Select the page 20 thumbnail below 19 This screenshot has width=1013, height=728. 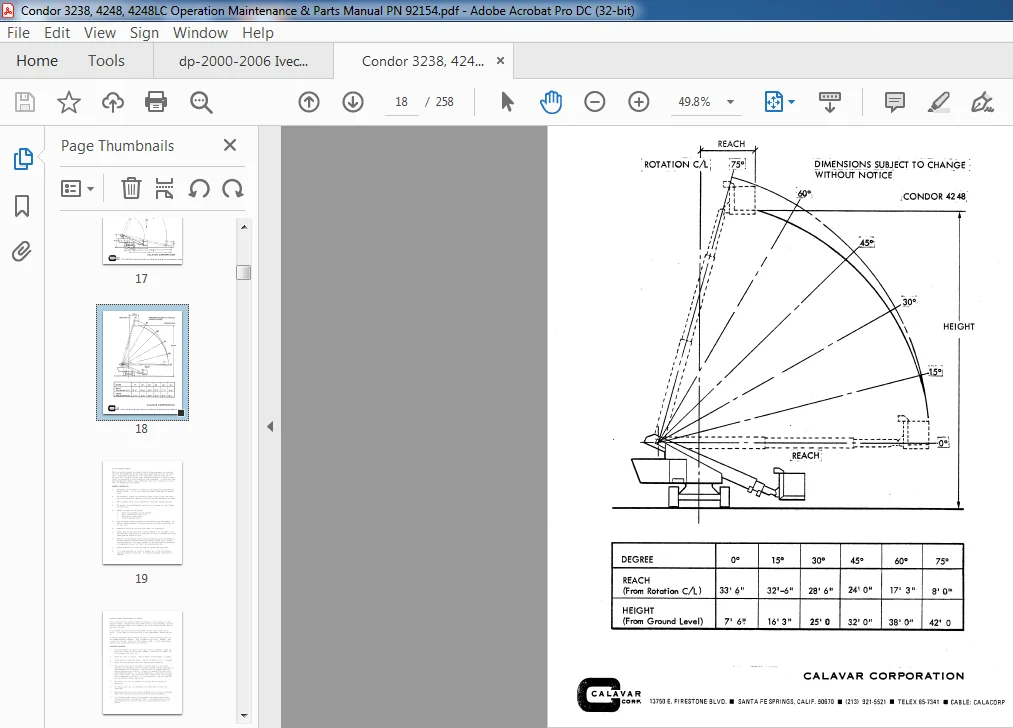[x=142, y=662]
